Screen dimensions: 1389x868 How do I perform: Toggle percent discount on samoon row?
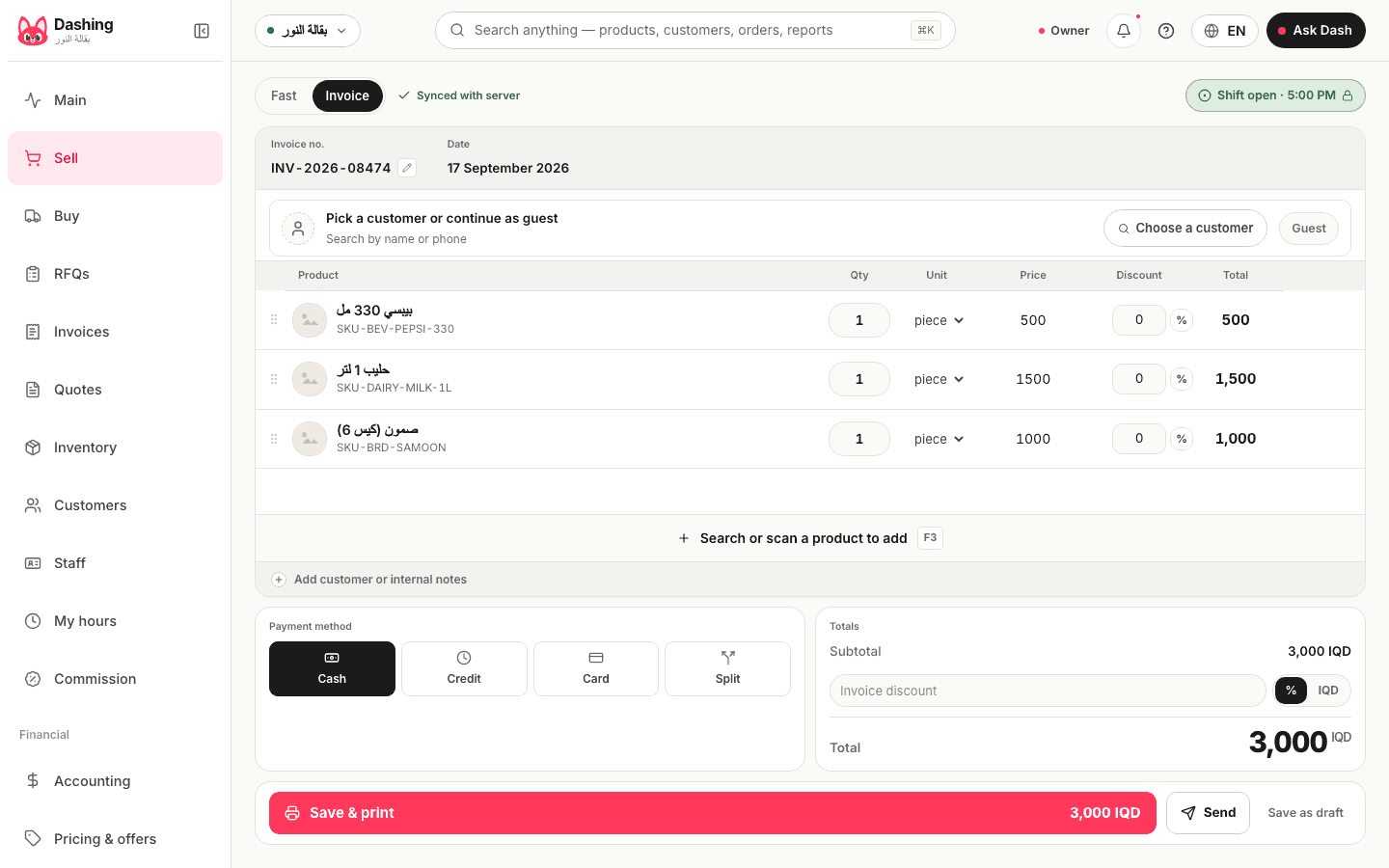point(1182,439)
